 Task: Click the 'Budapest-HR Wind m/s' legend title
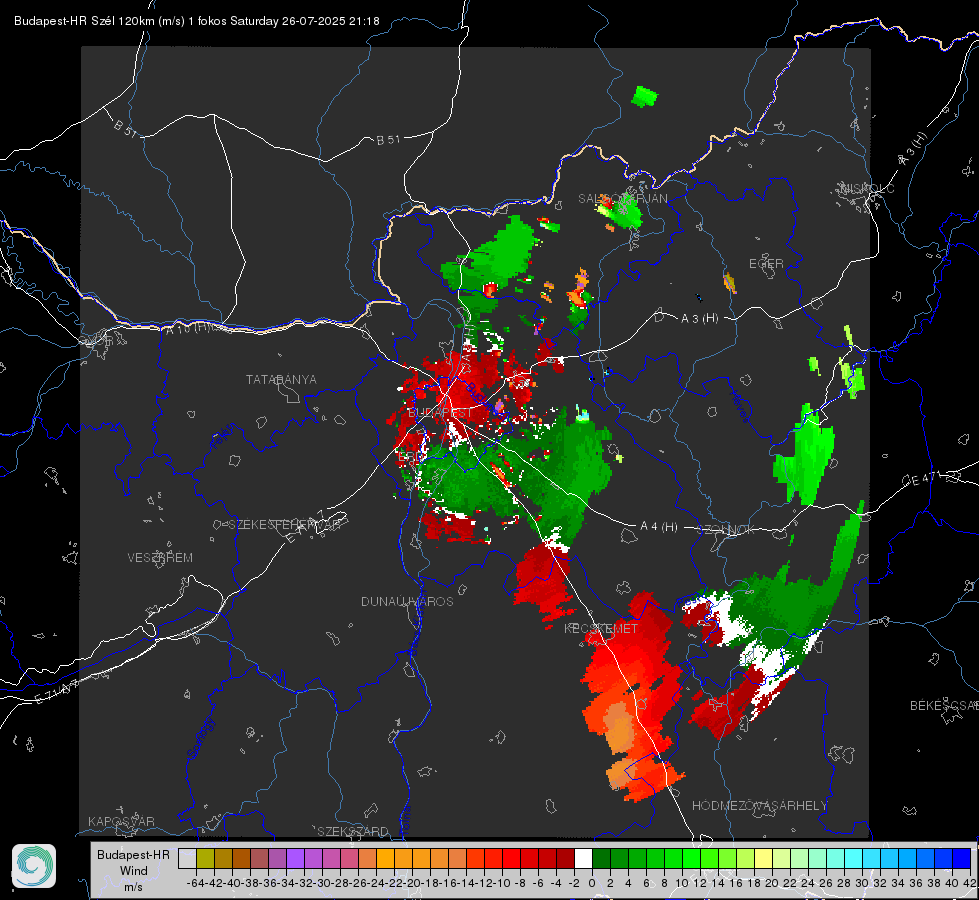coord(134,870)
